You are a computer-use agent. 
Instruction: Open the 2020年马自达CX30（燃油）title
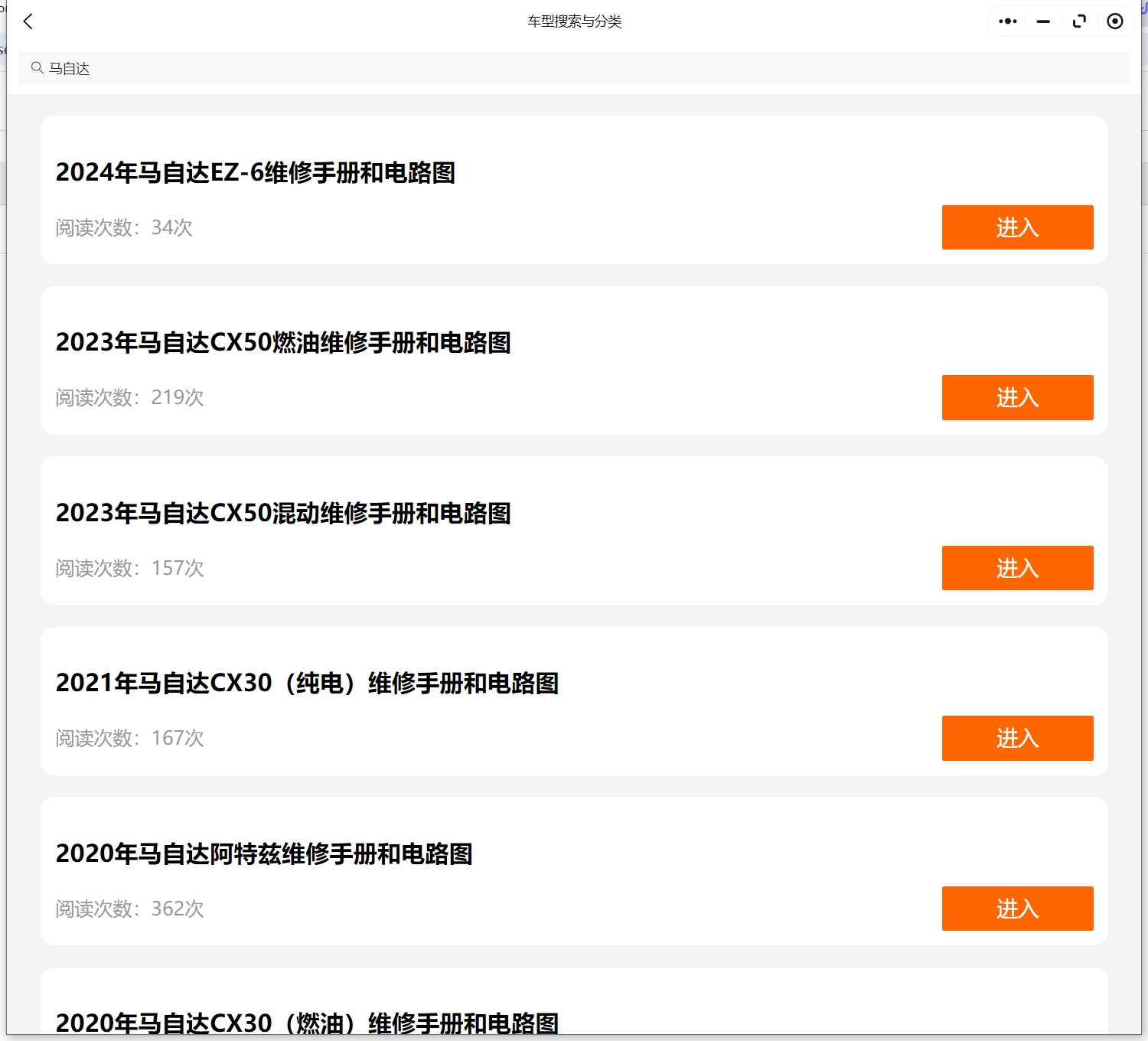pyautogui.click(x=307, y=1023)
